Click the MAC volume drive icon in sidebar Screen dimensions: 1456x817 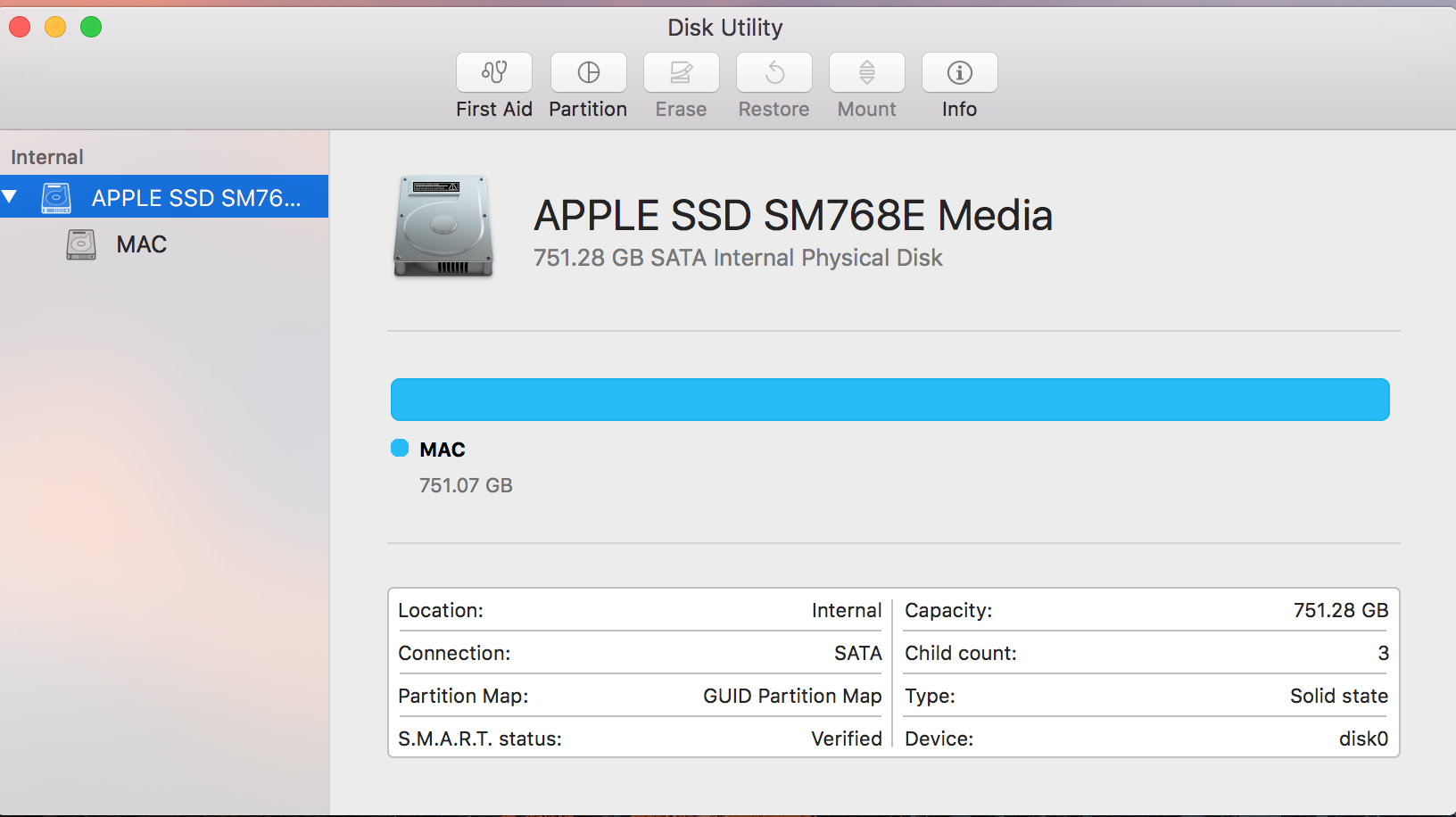coord(81,244)
